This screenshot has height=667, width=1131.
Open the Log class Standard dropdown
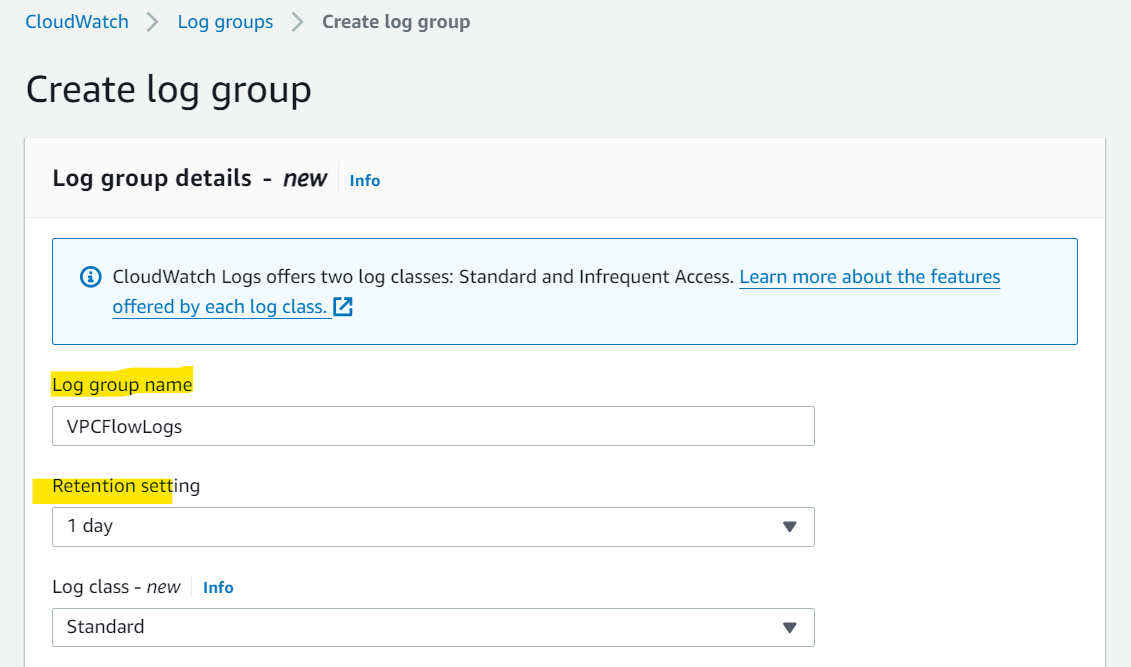[x=433, y=627]
